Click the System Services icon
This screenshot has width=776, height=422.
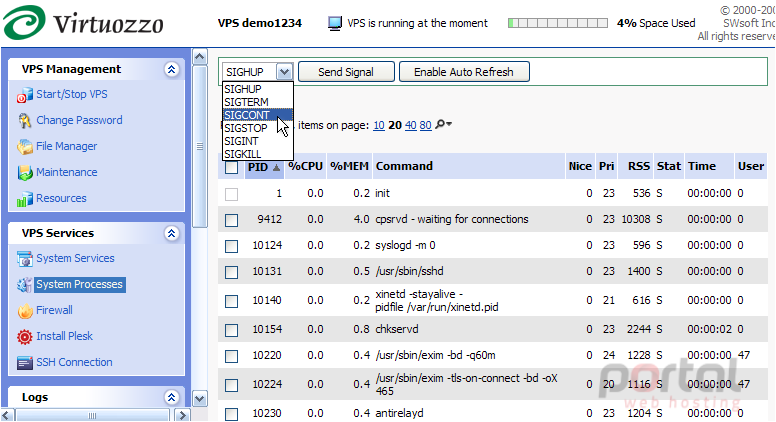(x=24, y=258)
